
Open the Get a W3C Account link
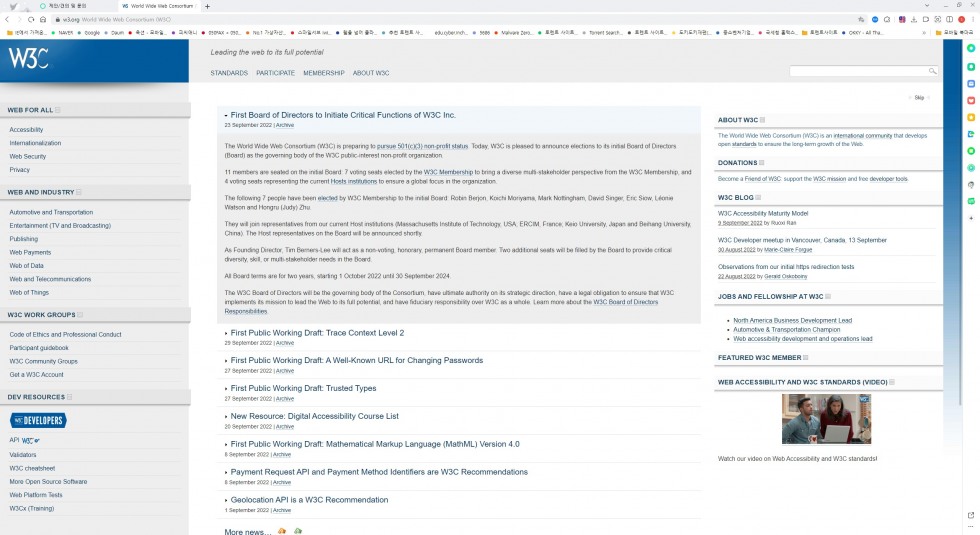36,375
